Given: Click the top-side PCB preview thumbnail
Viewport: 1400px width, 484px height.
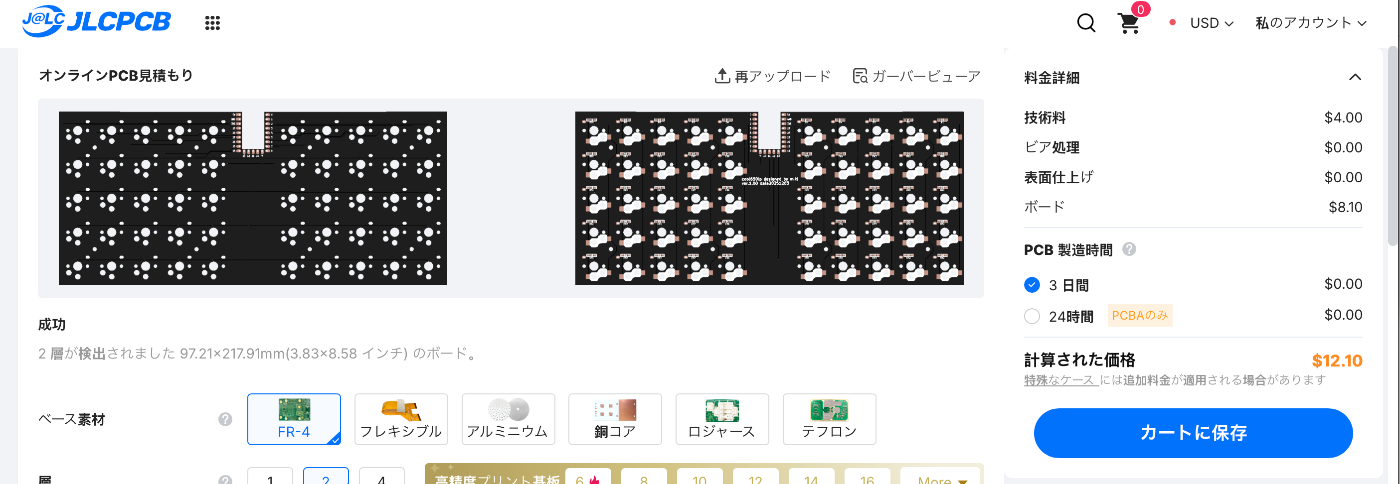Looking at the screenshot, I should coord(253,198).
